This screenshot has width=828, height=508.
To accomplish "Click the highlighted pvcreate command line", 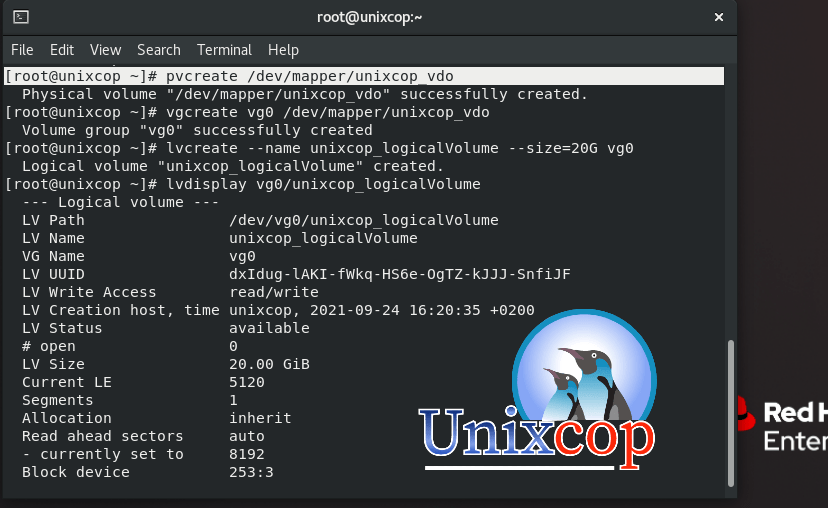I will pyautogui.click(x=364, y=76).
